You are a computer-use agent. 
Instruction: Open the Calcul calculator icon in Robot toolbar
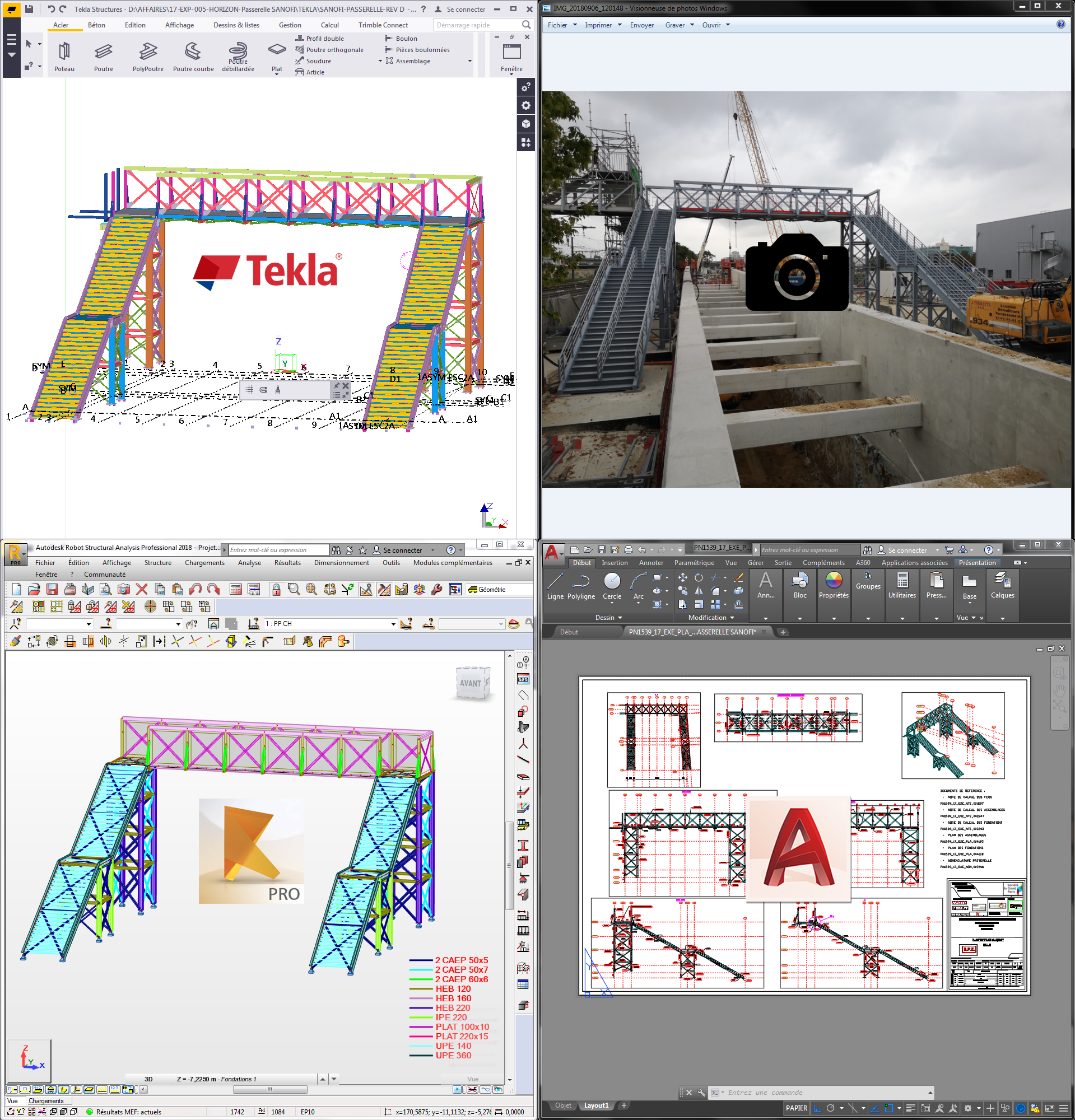click(235, 589)
